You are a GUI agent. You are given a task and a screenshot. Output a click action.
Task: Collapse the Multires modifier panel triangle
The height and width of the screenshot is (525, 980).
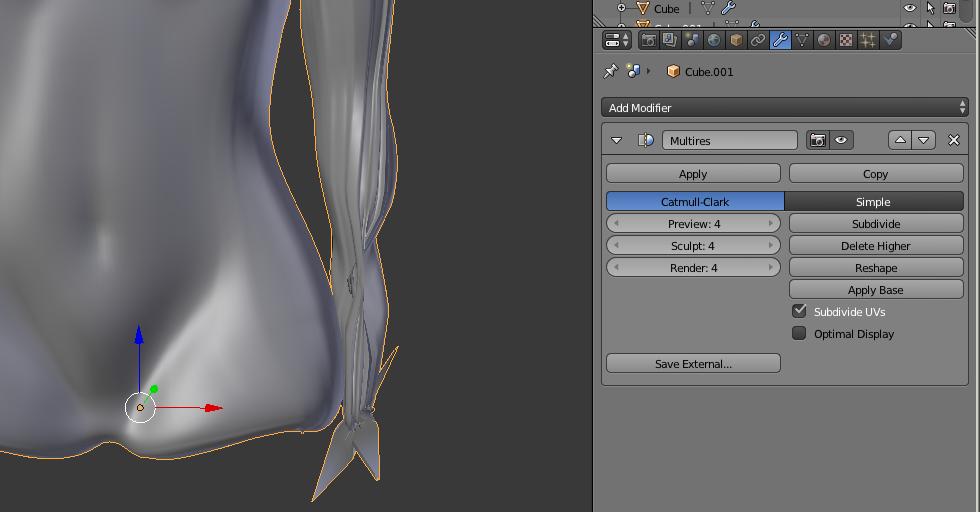pyautogui.click(x=616, y=141)
